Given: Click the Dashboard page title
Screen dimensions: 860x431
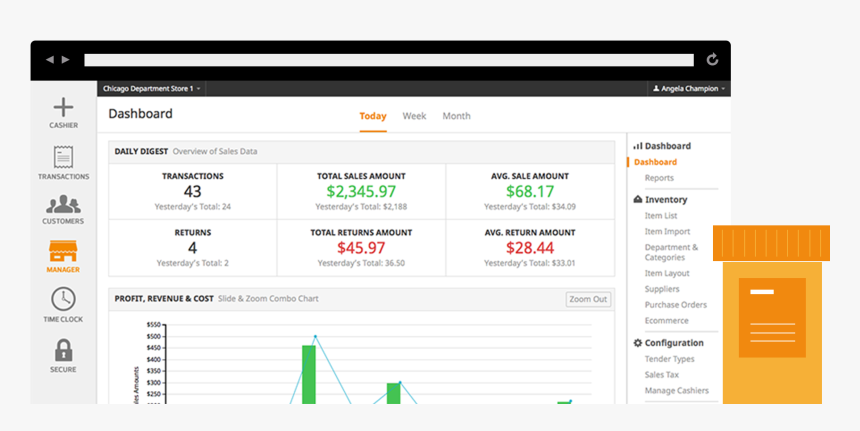Looking at the screenshot, I should click(140, 114).
